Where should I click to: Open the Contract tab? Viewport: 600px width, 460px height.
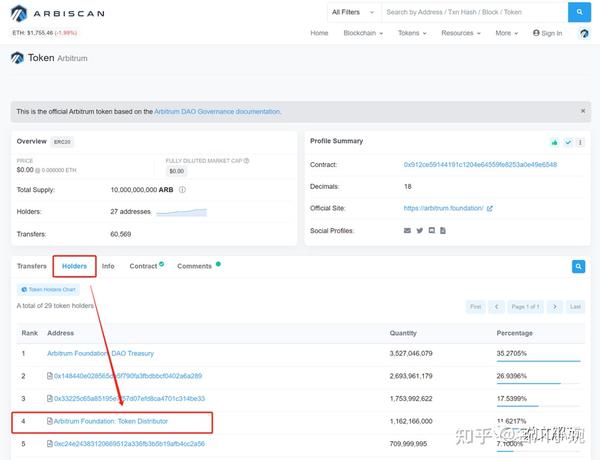tap(144, 266)
